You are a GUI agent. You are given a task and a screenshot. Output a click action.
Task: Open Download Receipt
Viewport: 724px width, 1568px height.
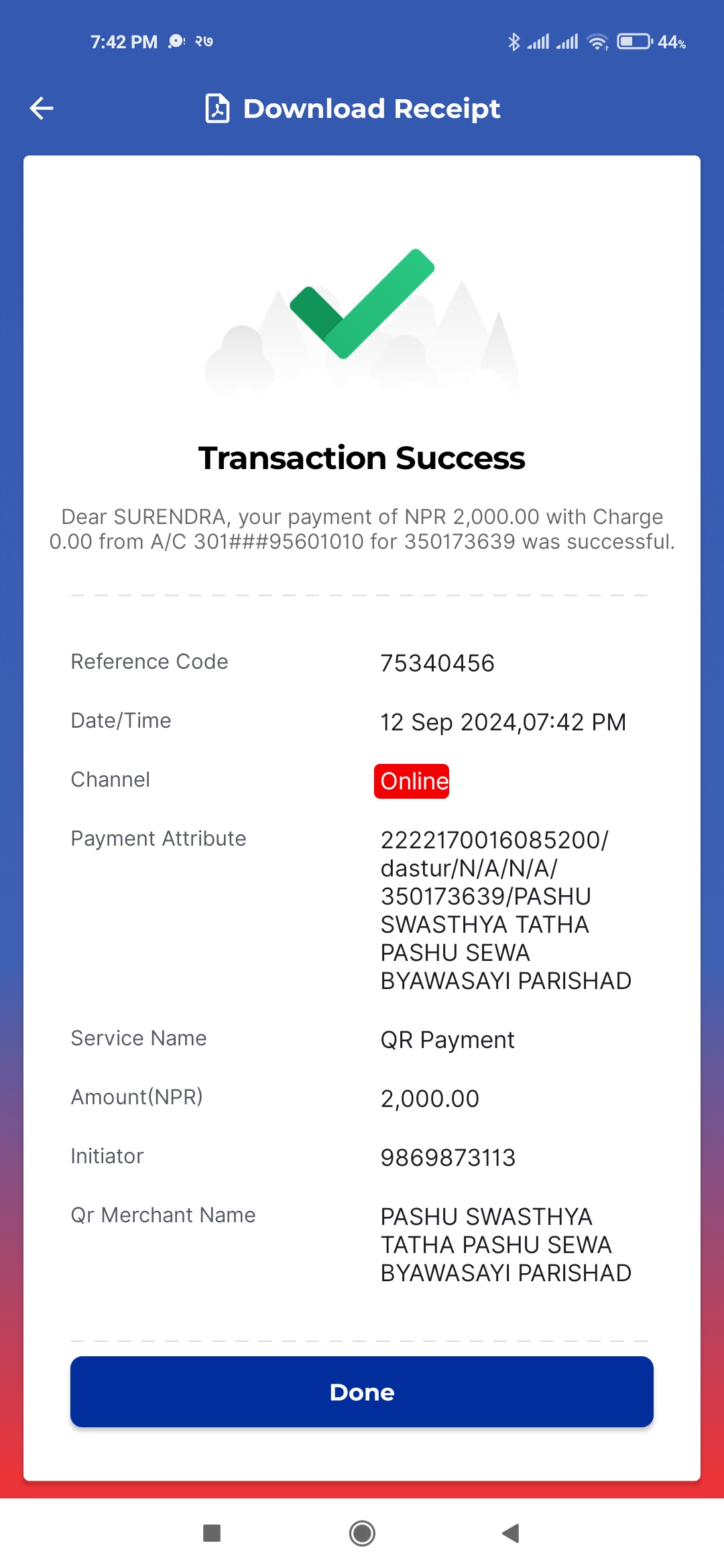point(371,109)
